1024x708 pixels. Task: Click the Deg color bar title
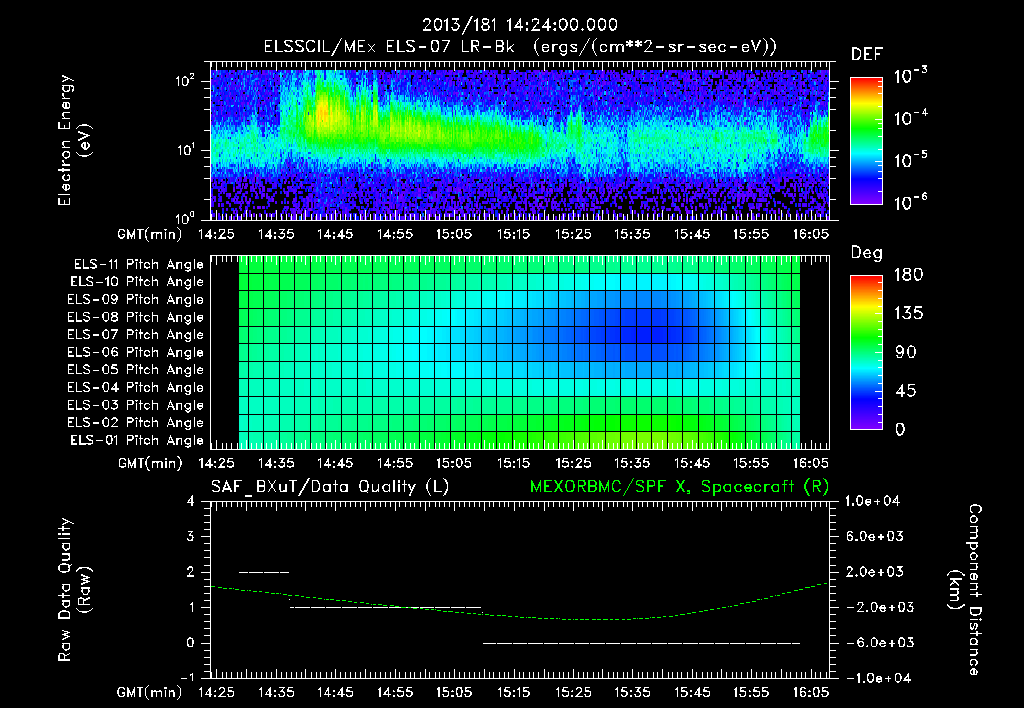coord(866,253)
